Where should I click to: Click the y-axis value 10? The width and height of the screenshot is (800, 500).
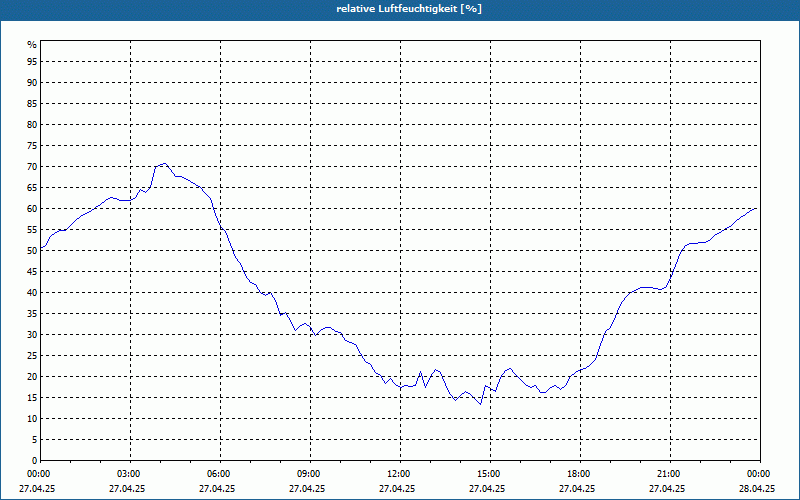[32, 419]
